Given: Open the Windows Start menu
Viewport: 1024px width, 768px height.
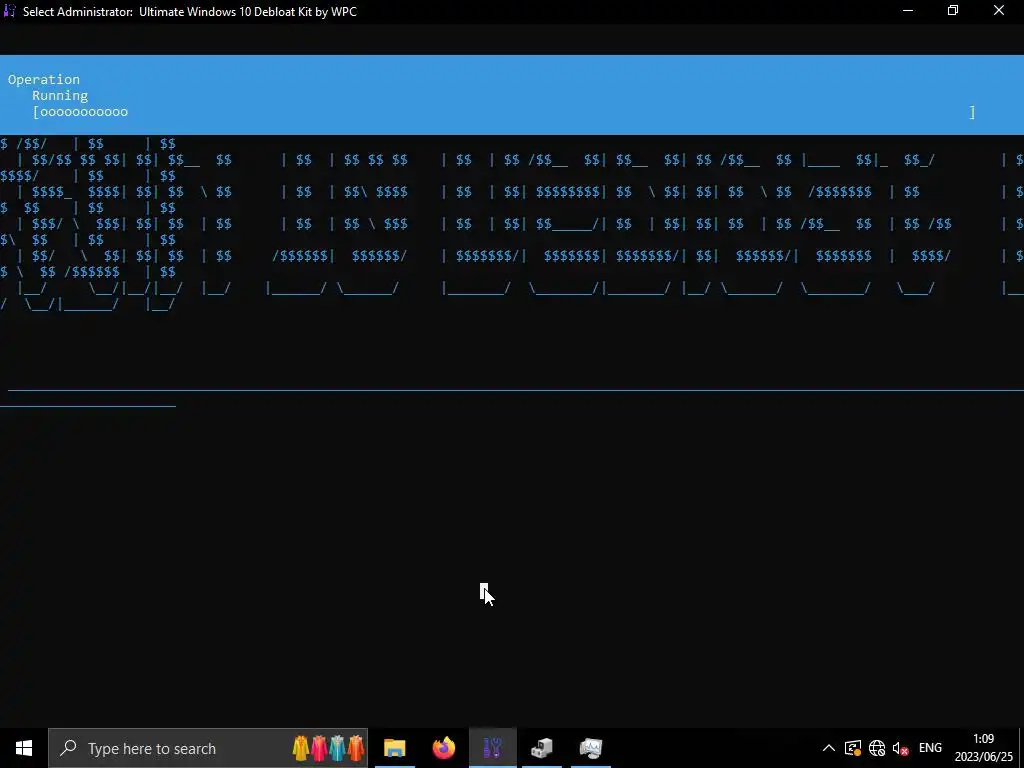Looking at the screenshot, I should tap(24, 748).
